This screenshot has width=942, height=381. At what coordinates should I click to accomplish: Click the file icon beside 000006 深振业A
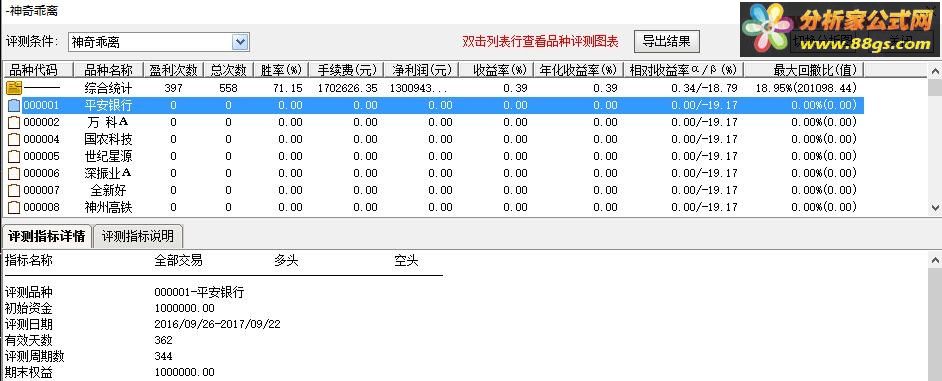point(14,174)
